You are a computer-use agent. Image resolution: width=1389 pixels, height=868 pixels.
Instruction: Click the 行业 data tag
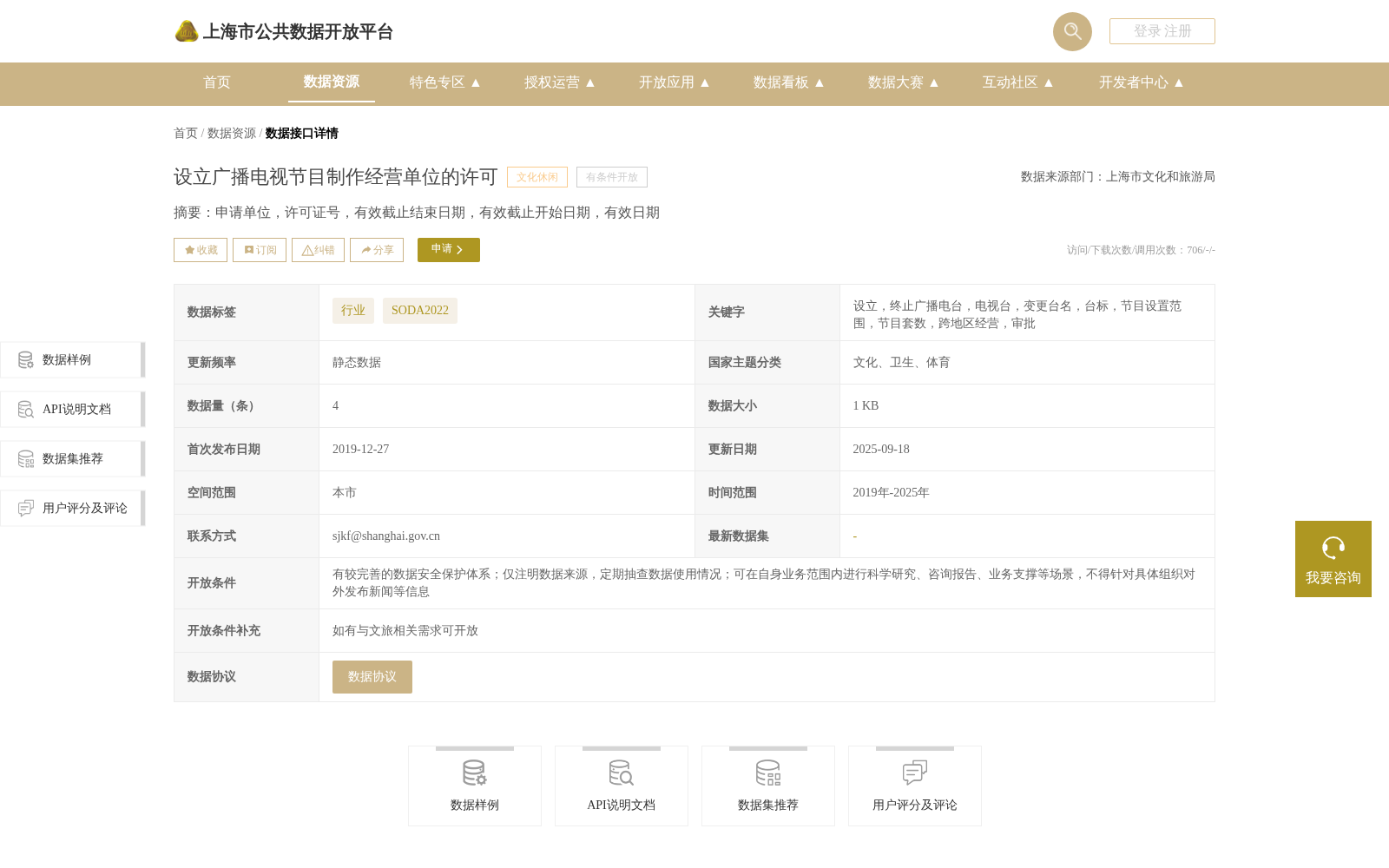353,311
